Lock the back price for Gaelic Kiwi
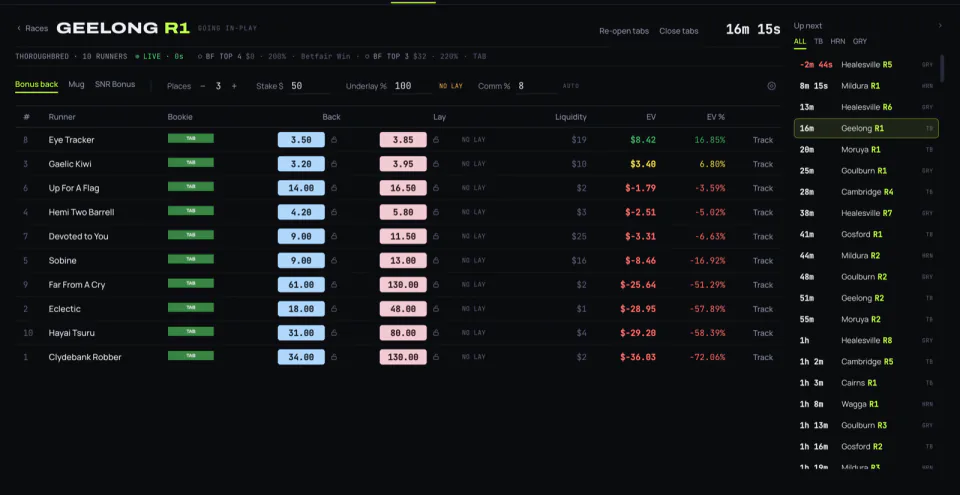Screen dimensions: 960x495 pos(334,164)
